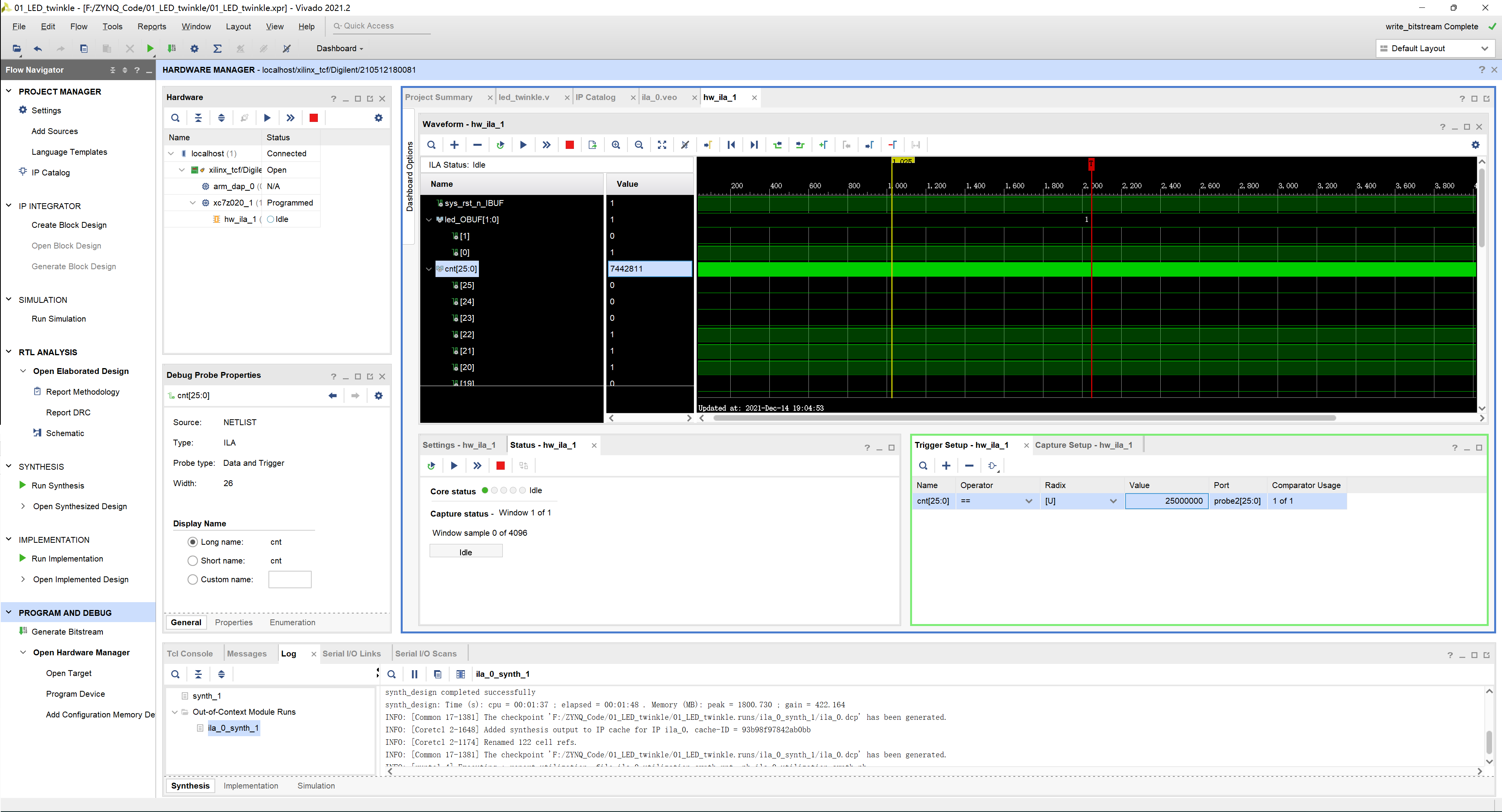
Task: Switch to the Tcl Console tab
Action: click(190, 653)
